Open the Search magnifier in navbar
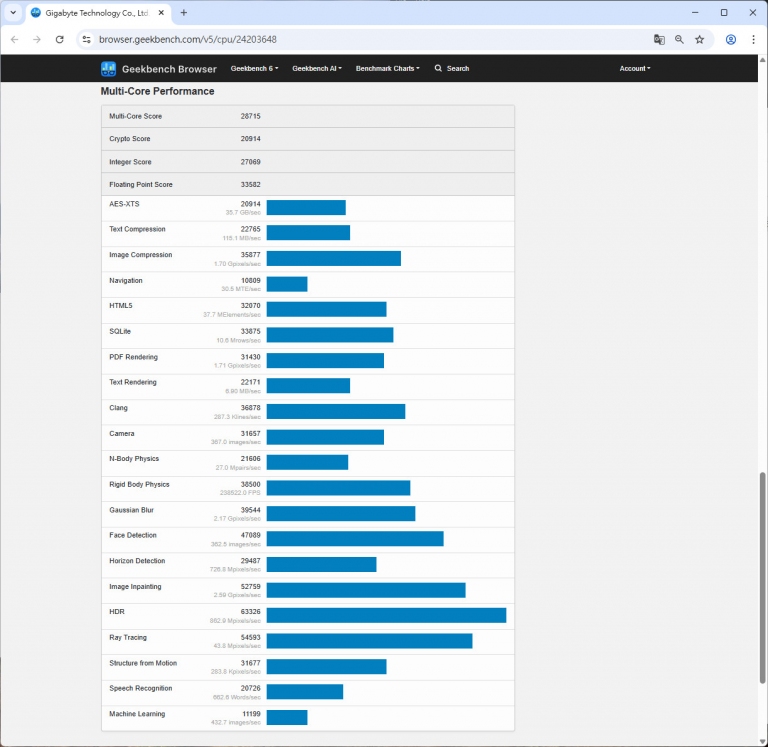This screenshot has height=747, width=768. click(x=439, y=69)
